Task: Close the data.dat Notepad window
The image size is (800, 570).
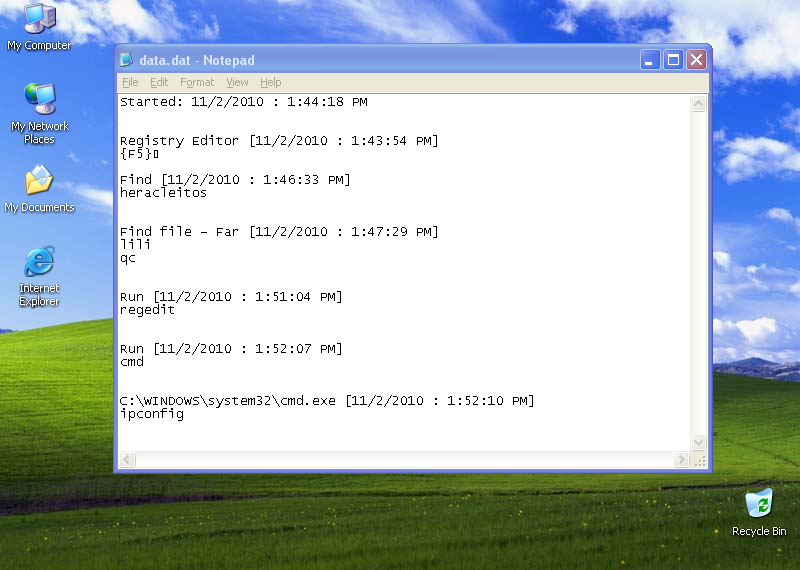Action: pyautogui.click(x=696, y=60)
